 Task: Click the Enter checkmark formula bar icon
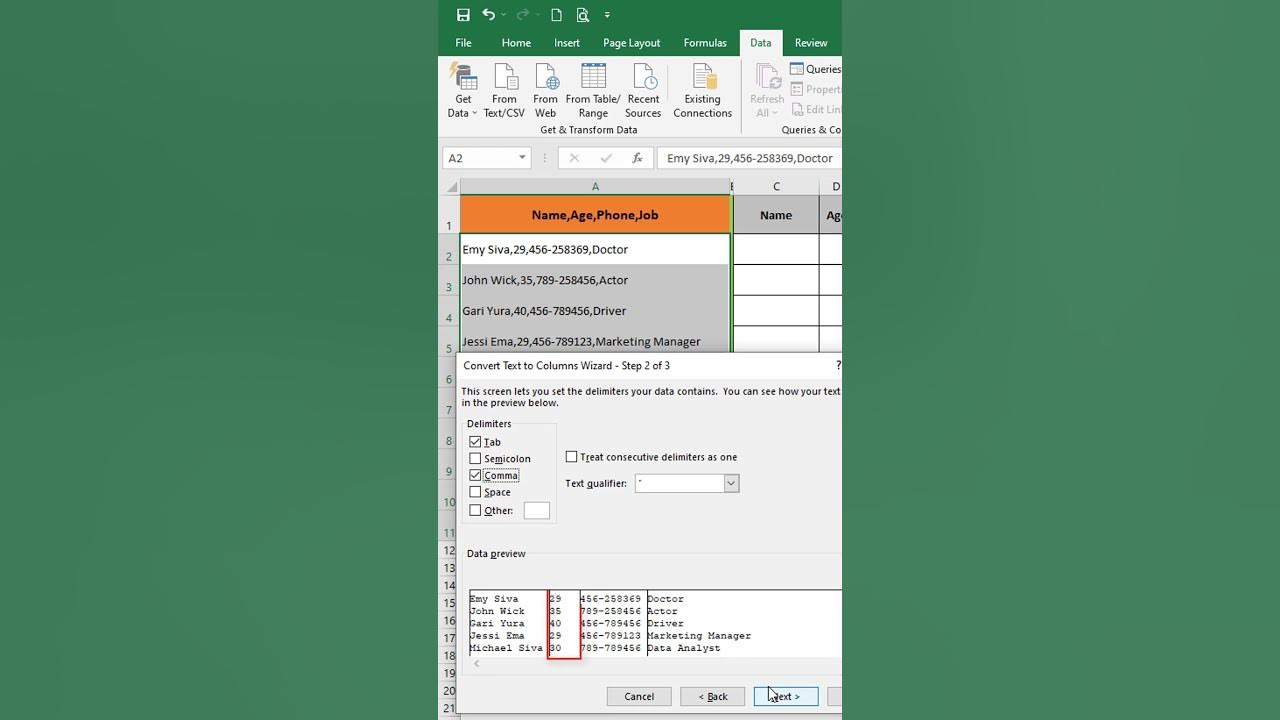click(606, 158)
